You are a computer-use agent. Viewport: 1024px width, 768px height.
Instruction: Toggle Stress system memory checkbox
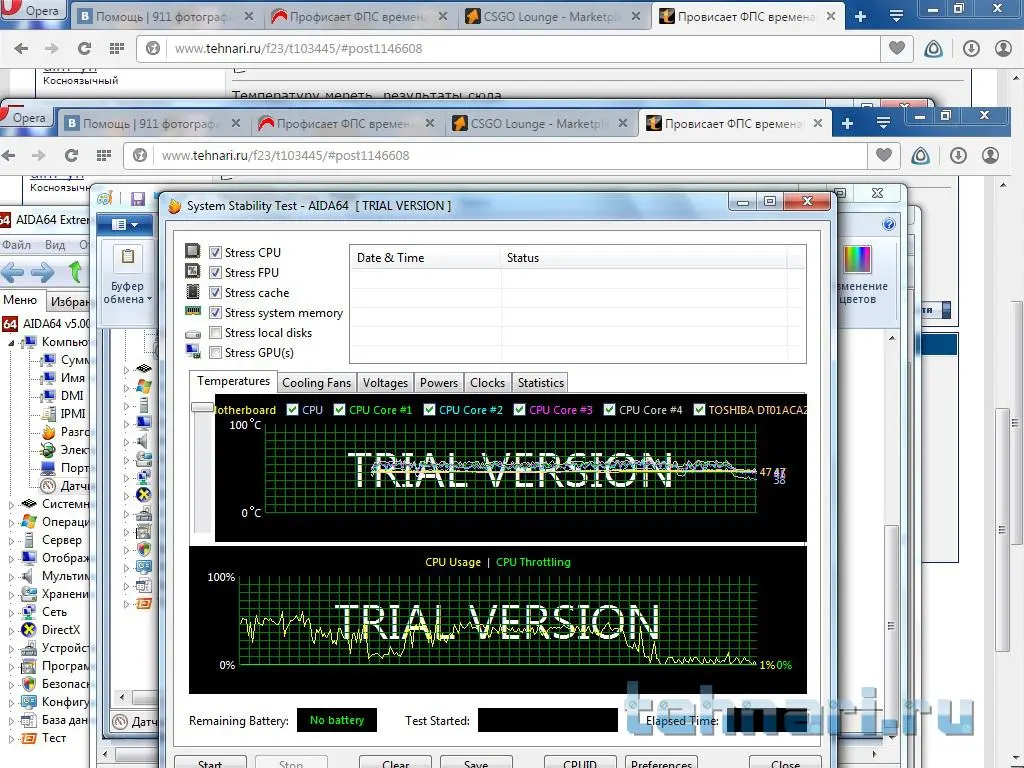216,312
